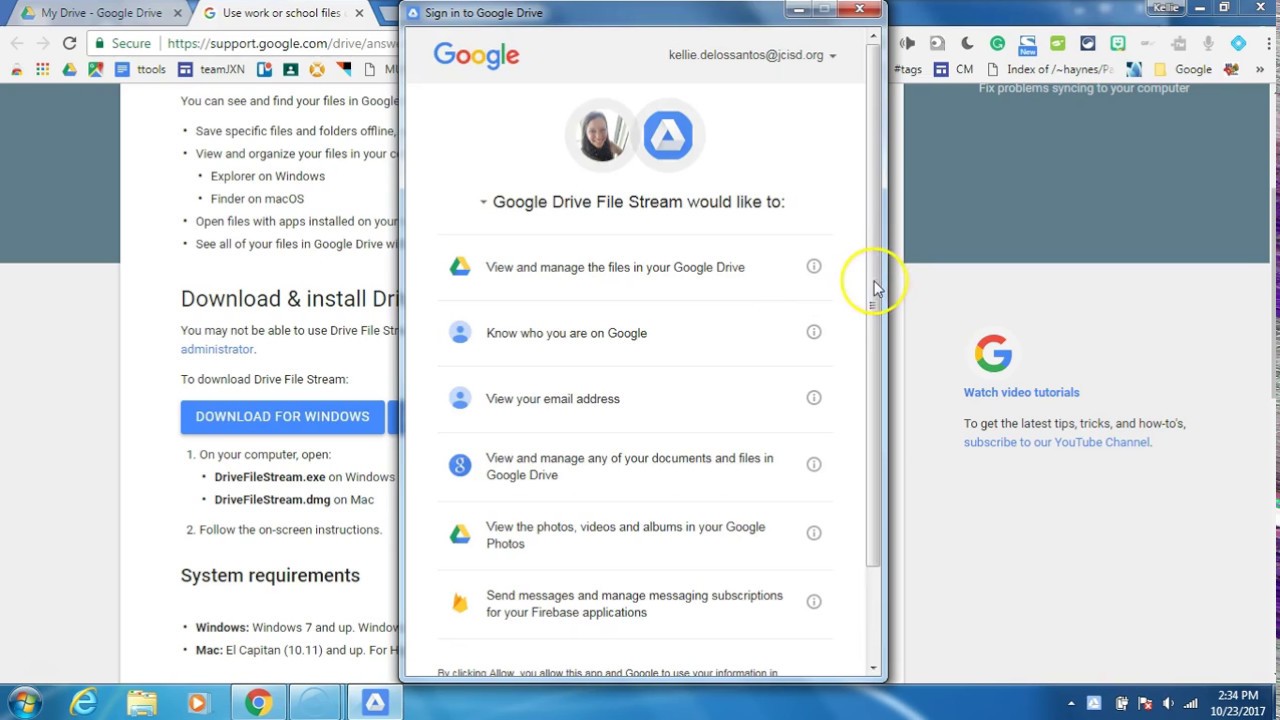Open info icon for 'Know who you are on Google'

pos(814,332)
